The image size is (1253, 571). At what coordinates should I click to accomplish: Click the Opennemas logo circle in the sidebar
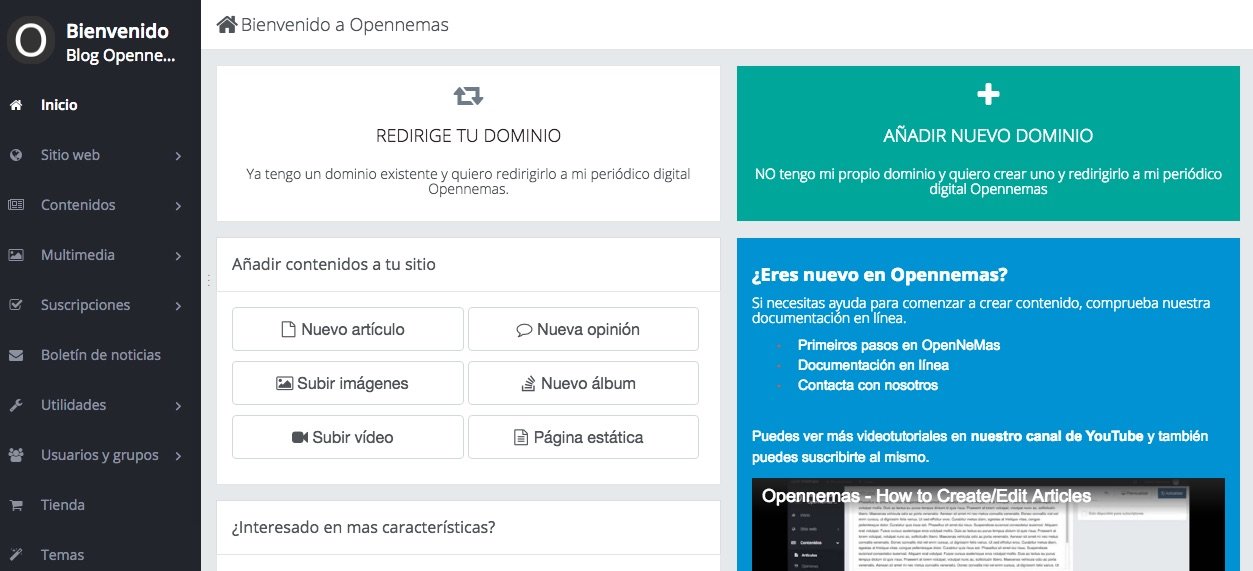31,41
